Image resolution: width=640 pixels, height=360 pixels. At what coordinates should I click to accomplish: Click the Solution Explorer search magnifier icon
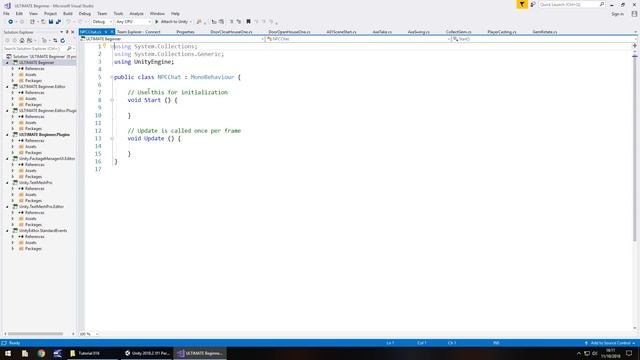[69, 49]
